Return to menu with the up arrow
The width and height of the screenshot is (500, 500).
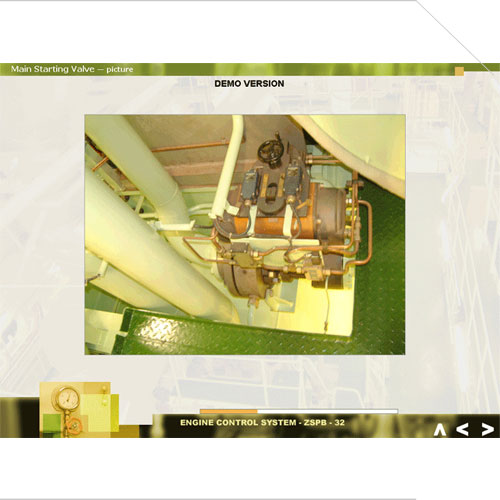[440, 430]
